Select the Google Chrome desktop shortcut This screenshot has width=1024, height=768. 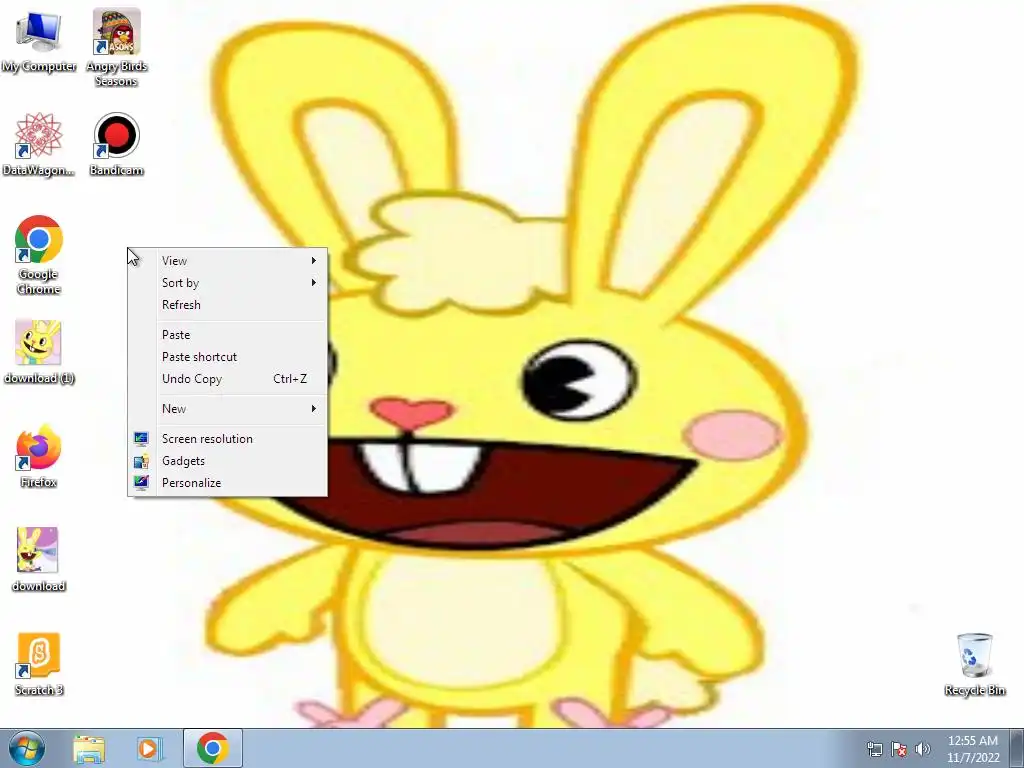pos(39,255)
